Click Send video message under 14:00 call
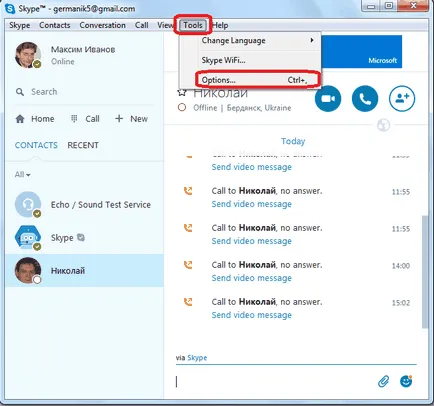The width and height of the screenshot is (434, 406). 252,278
